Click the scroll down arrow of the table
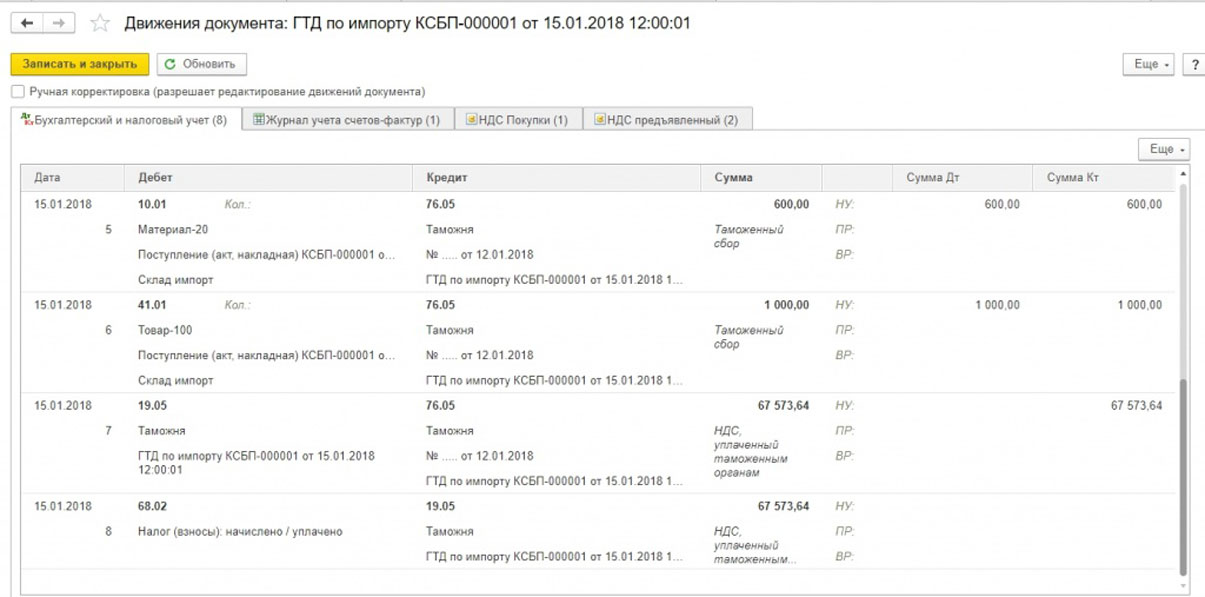This screenshot has height=597, width=1205. [1184, 585]
